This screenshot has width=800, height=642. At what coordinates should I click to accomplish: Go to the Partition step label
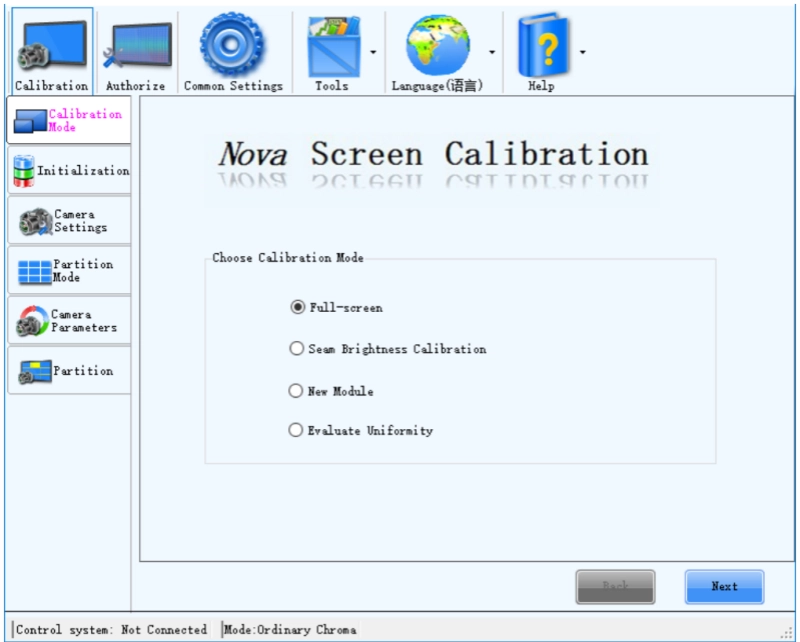tap(83, 371)
